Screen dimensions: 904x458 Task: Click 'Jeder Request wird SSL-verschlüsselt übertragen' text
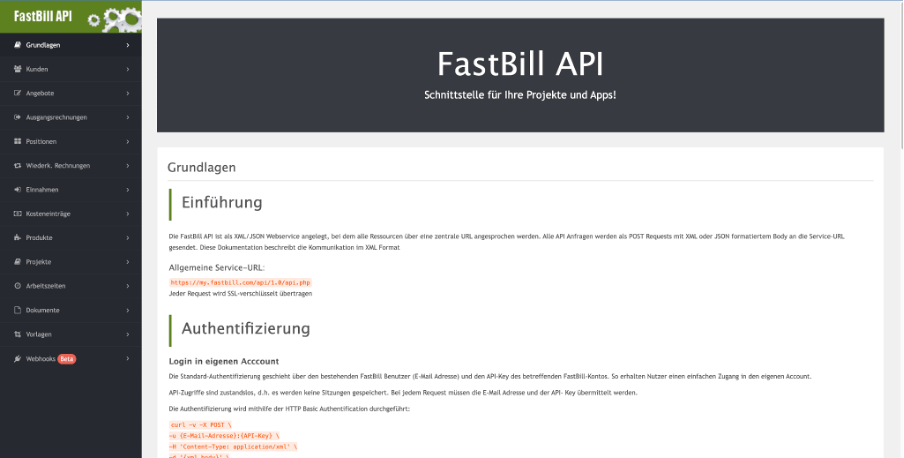point(240,294)
